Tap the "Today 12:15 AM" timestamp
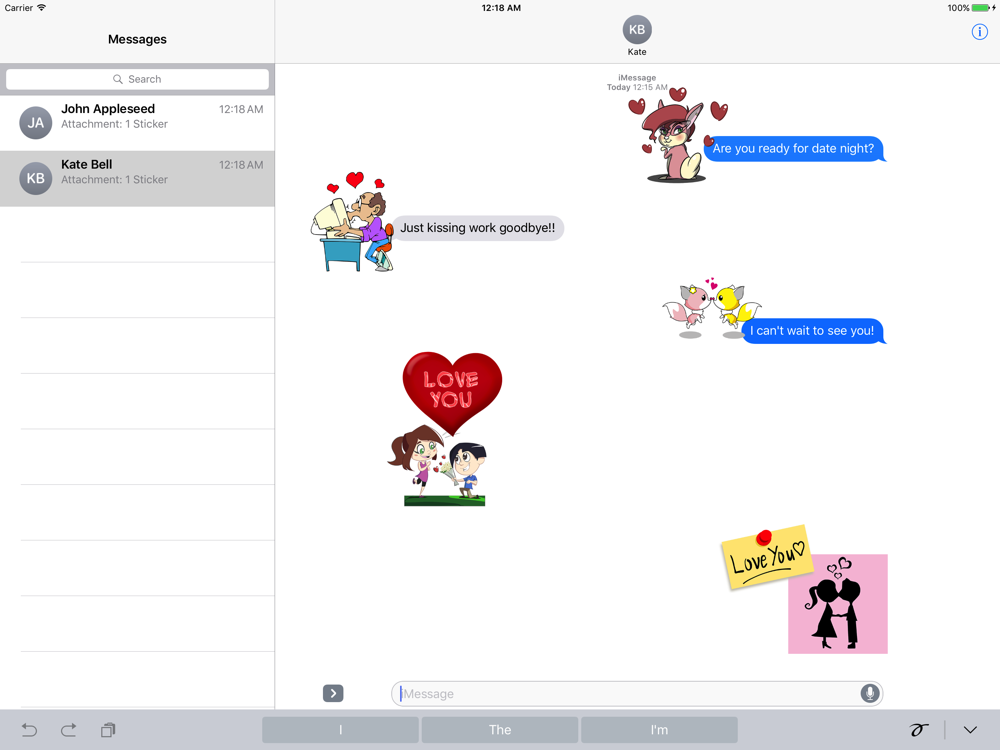Image resolution: width=1000 pixels, height=750 pixels. pos(637,87)
